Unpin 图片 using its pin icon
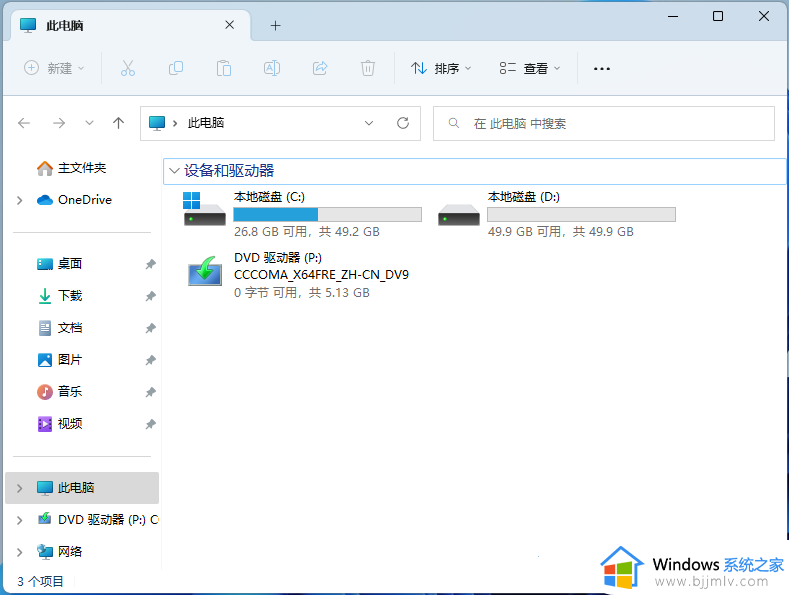This screenshot has height=595, width=789. (150, 360)
